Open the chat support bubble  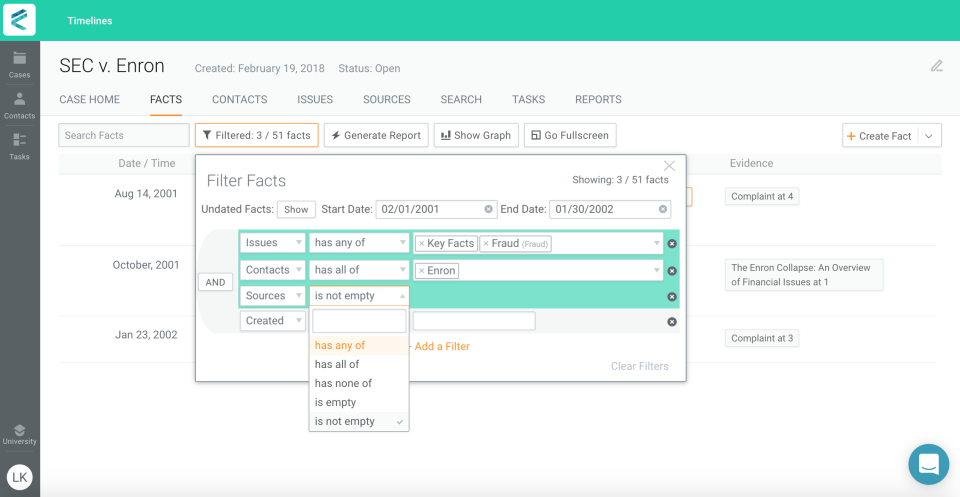[x=928, y=464]
